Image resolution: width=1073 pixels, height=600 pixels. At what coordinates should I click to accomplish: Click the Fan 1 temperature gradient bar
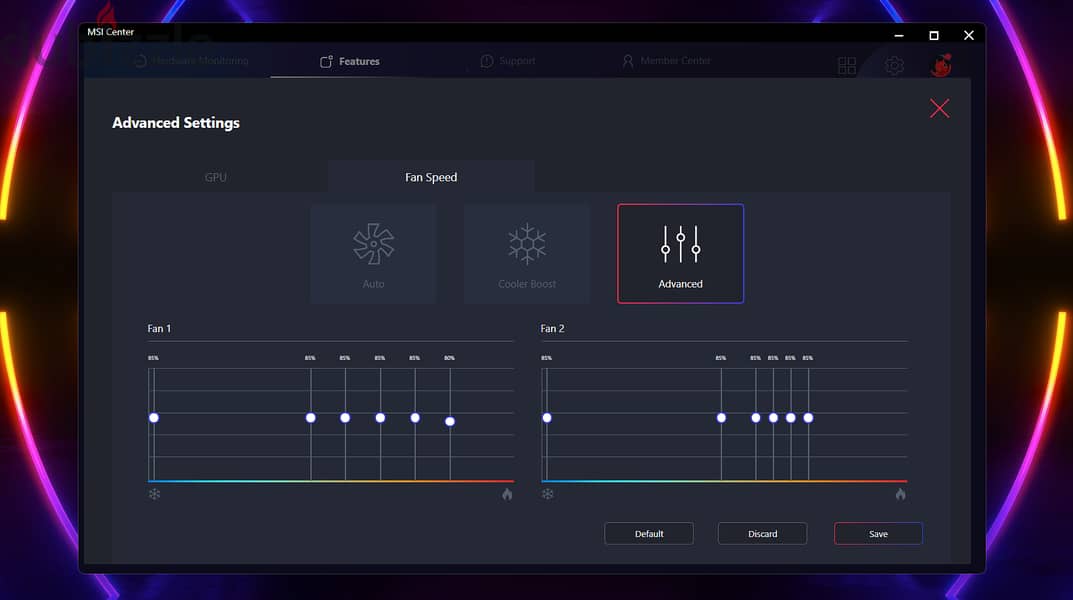331,481
